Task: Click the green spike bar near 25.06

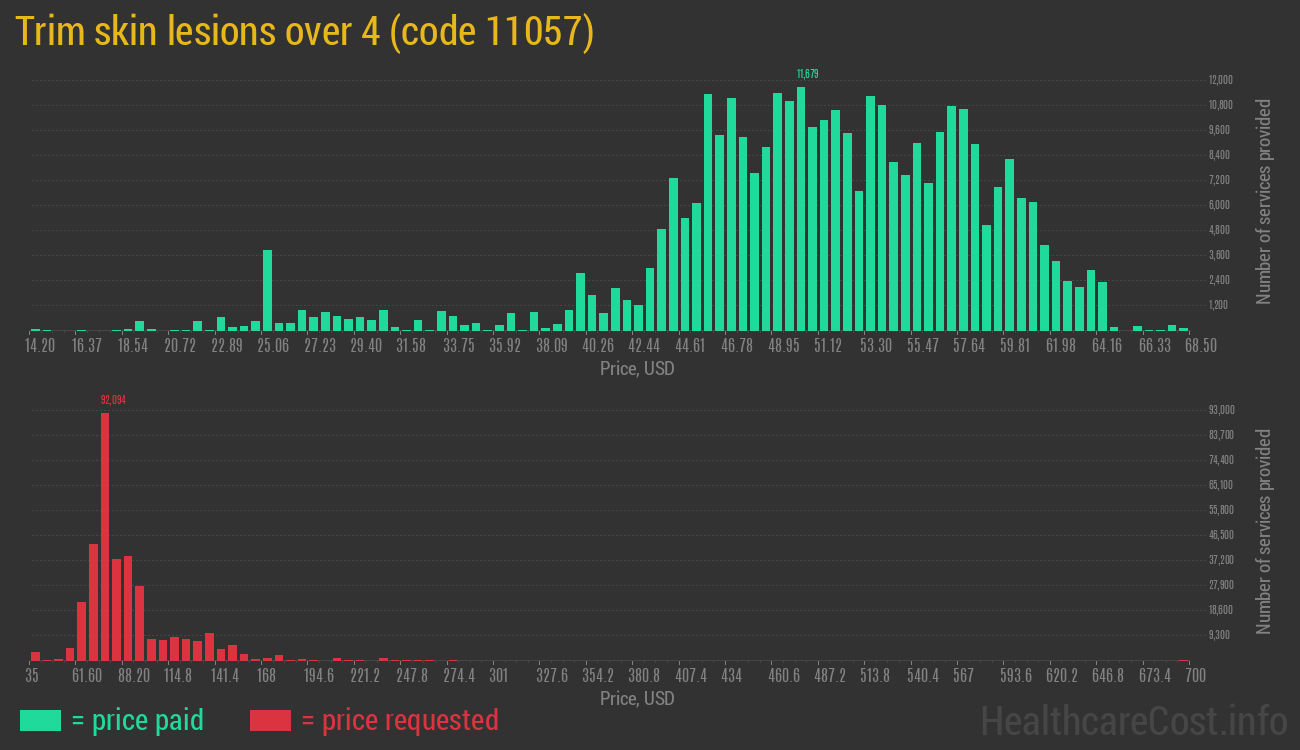Action: (x=267, y=290)
